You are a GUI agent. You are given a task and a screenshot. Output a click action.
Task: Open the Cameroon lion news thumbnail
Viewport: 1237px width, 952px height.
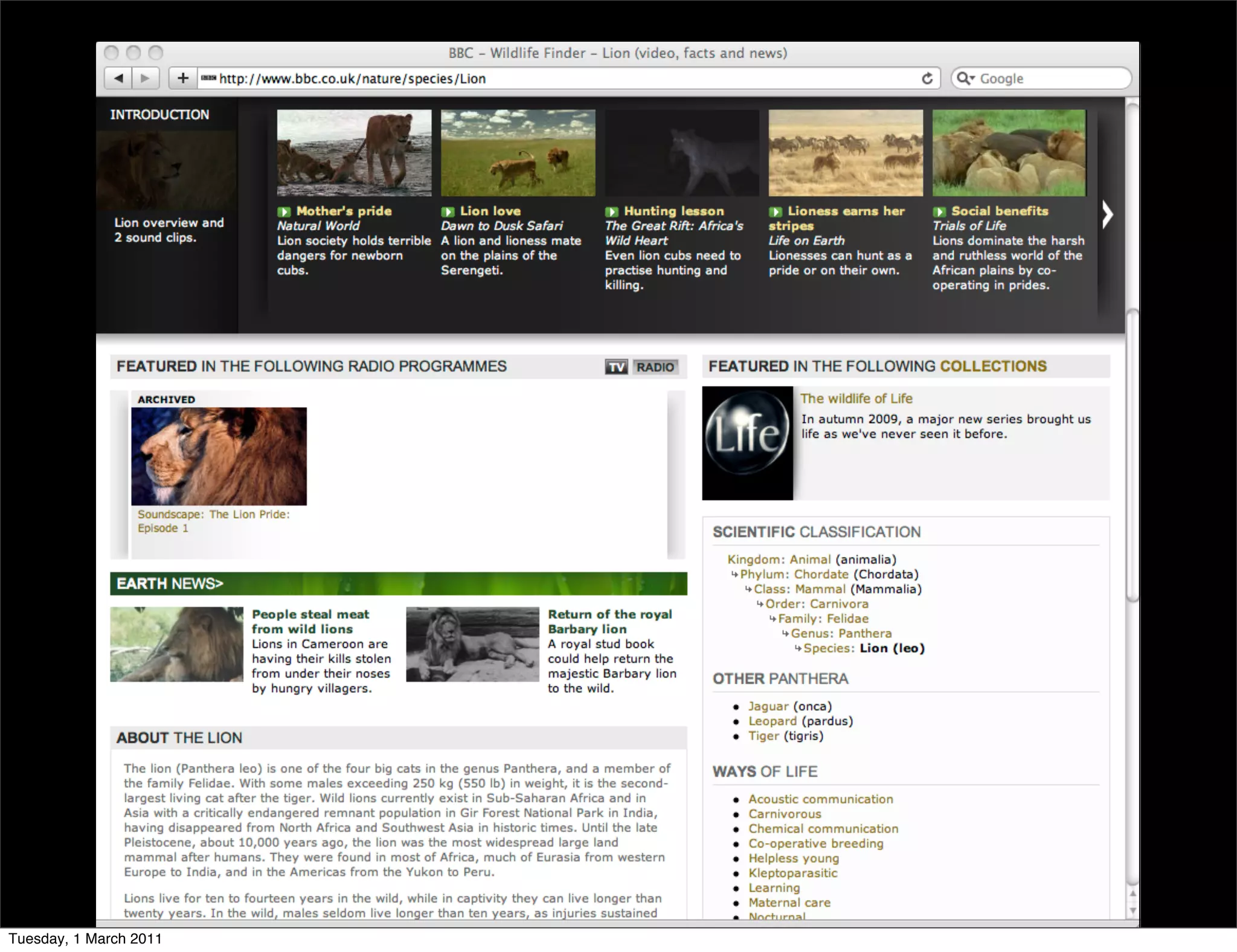pyautogui.click(x=176, y=644)
